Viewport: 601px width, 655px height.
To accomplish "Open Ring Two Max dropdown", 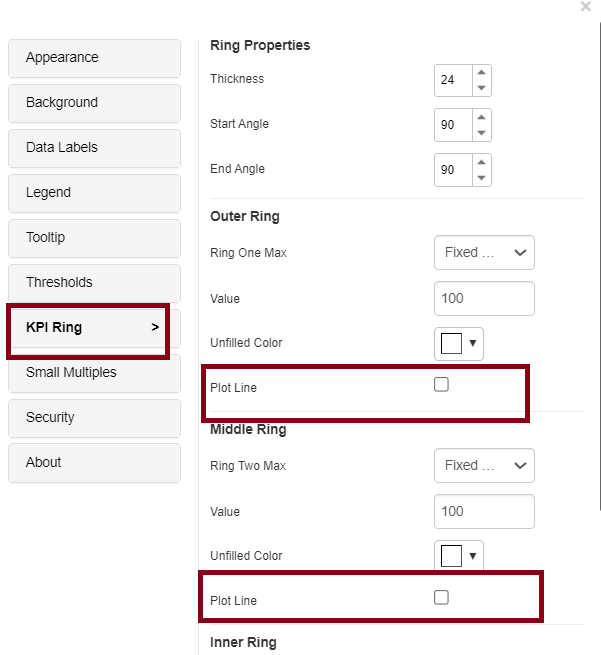I will point(484,466).
